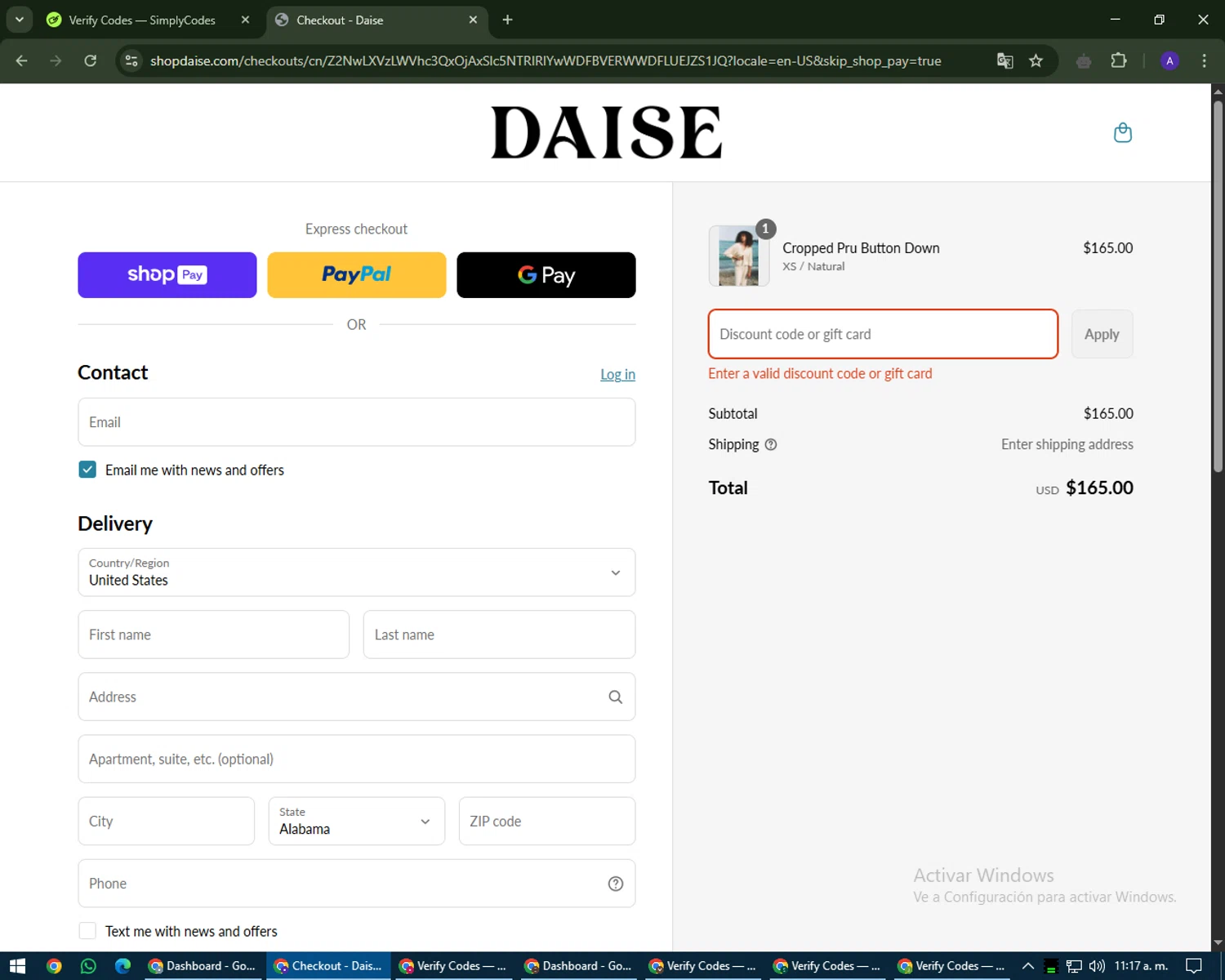1225x980 pixels.
Task: Open the Country/Region dropdown
Action: click(357, 572)
